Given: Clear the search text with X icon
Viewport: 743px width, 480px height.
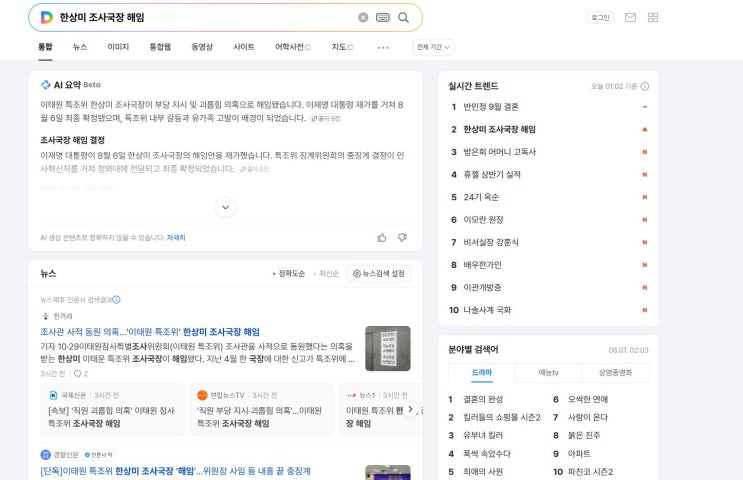Looking at the screenshot, I should click(363, 18).
